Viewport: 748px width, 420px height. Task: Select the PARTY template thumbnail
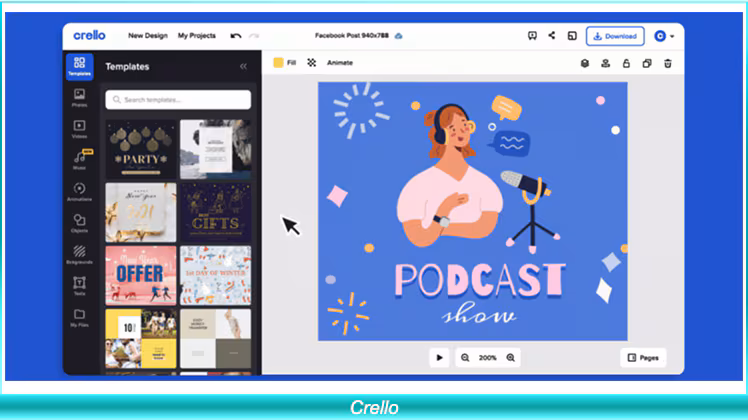pos(141,149)
